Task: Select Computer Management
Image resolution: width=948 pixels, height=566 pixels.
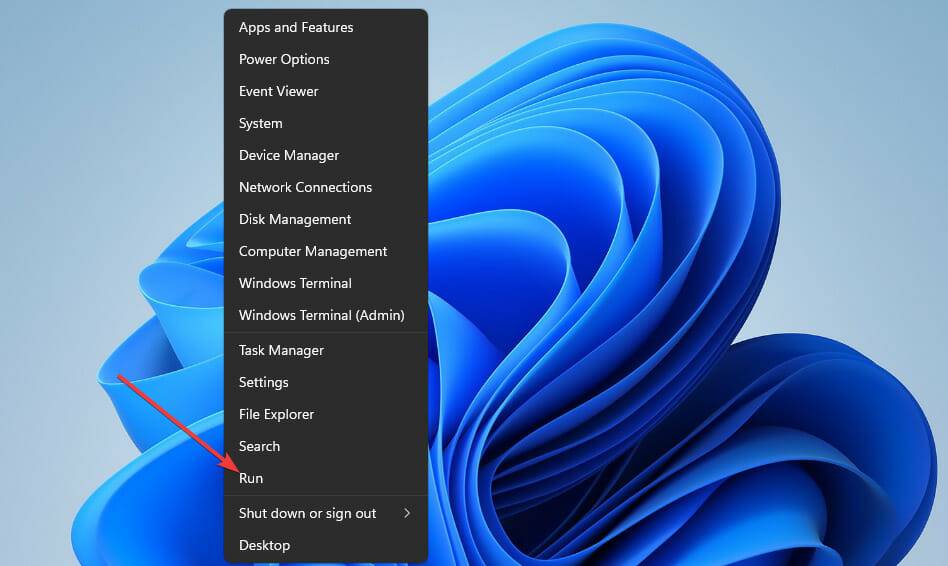Action: (313, 251)
